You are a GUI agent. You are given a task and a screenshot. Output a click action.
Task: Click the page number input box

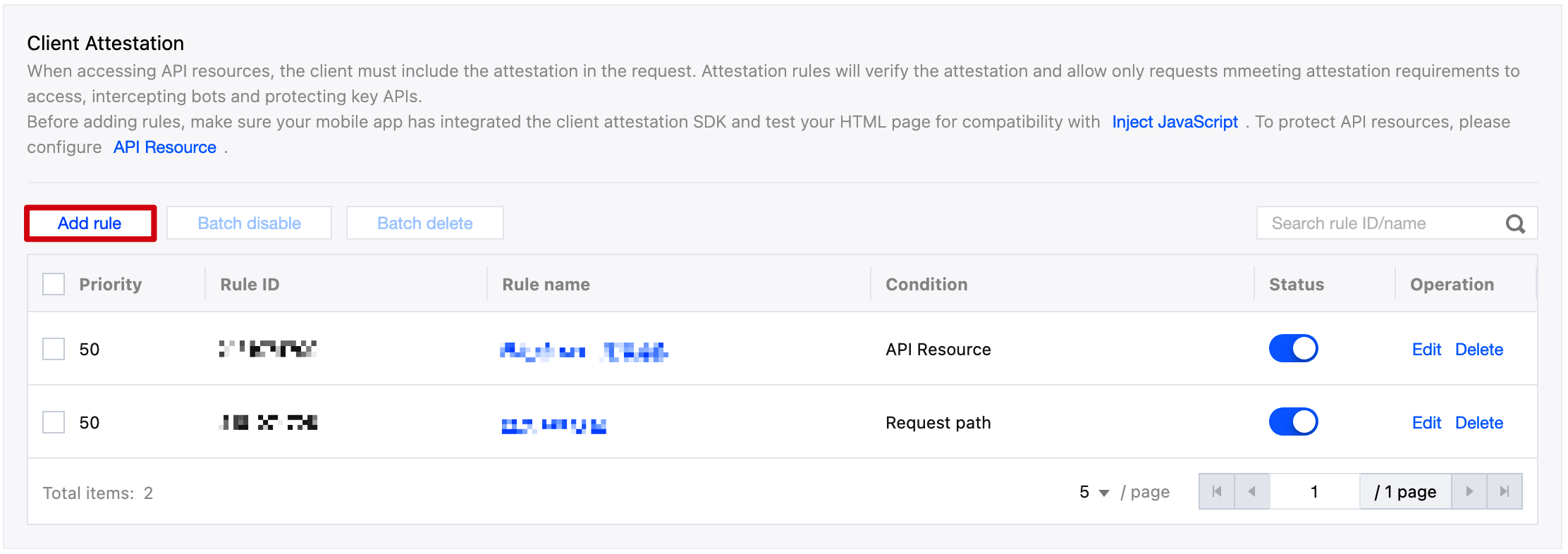tap(1314, 492)
